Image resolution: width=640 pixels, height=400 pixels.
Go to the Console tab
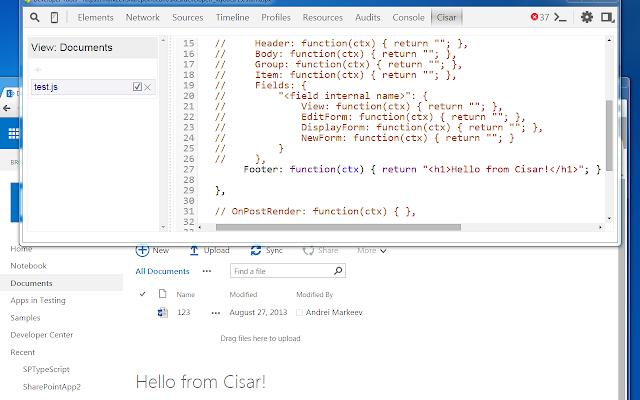coord(408,18)
